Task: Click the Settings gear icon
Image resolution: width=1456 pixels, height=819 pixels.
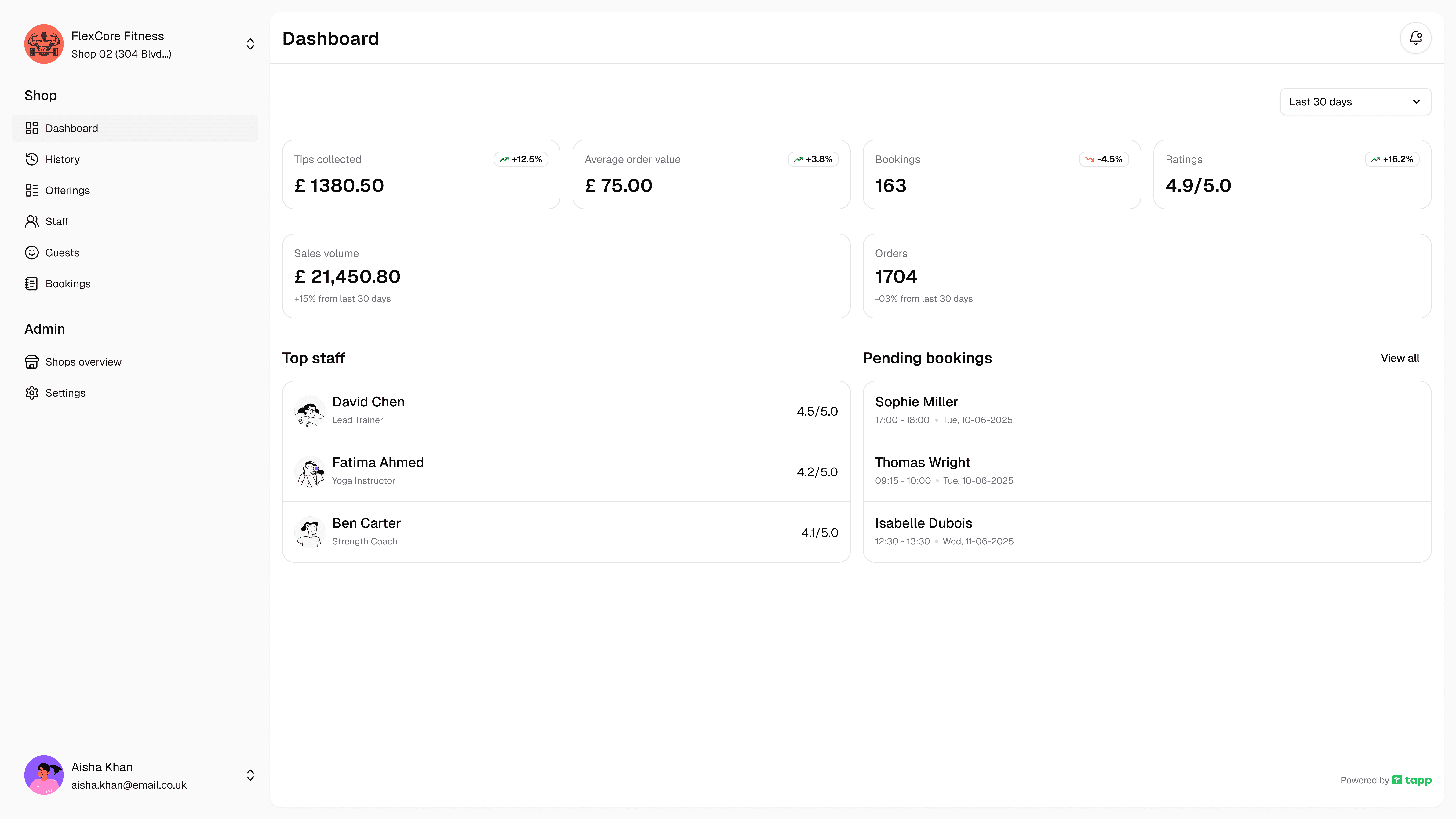Action: pos(32,393)
